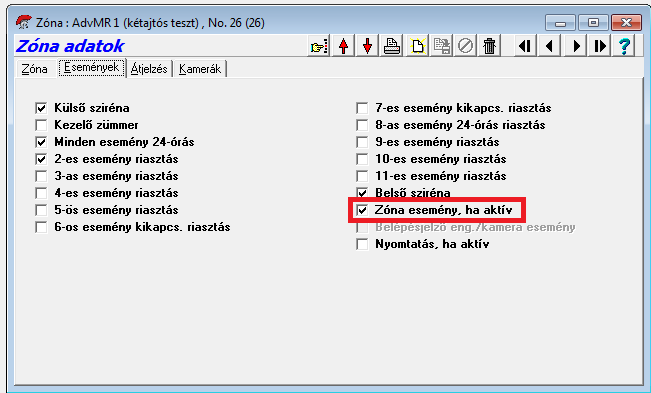Enable the Kezelő zümmer checkbox
Viewport: 651px width, 393px height.
coord(41,125)
